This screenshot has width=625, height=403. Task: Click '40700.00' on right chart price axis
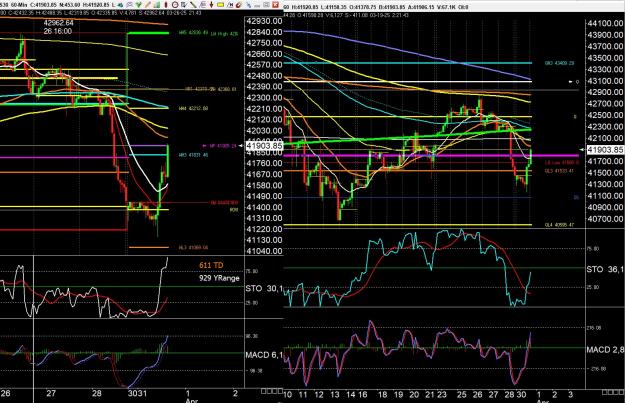(x=605, y=219)
